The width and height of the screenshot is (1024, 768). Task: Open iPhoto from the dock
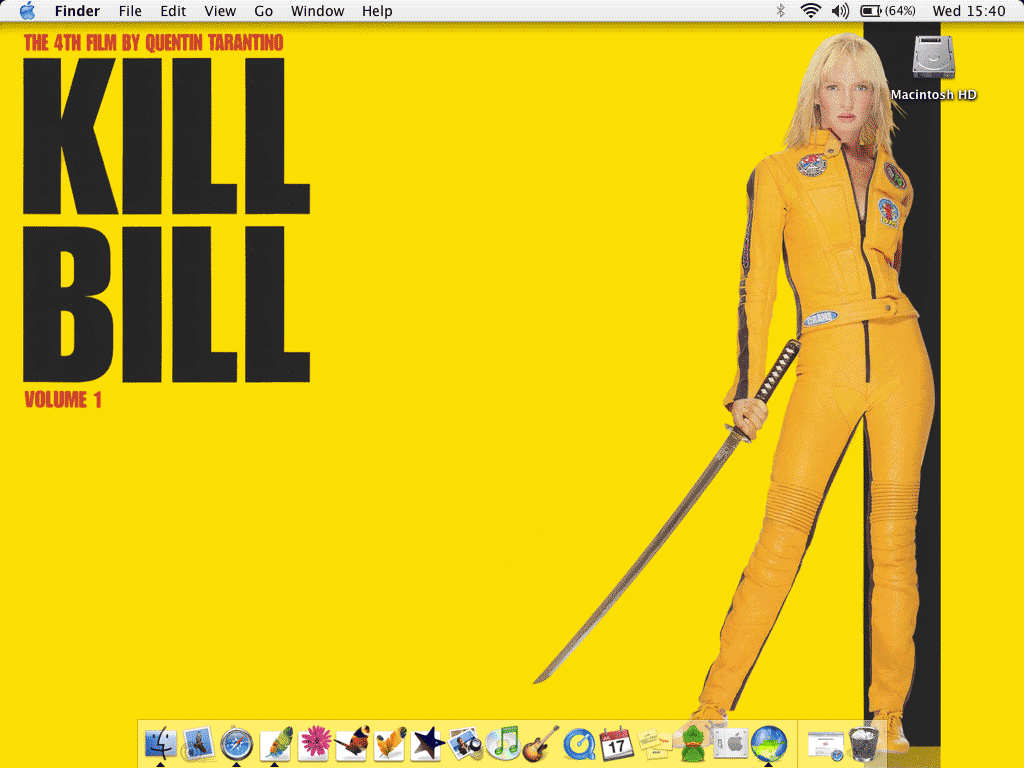pos(466,743)
